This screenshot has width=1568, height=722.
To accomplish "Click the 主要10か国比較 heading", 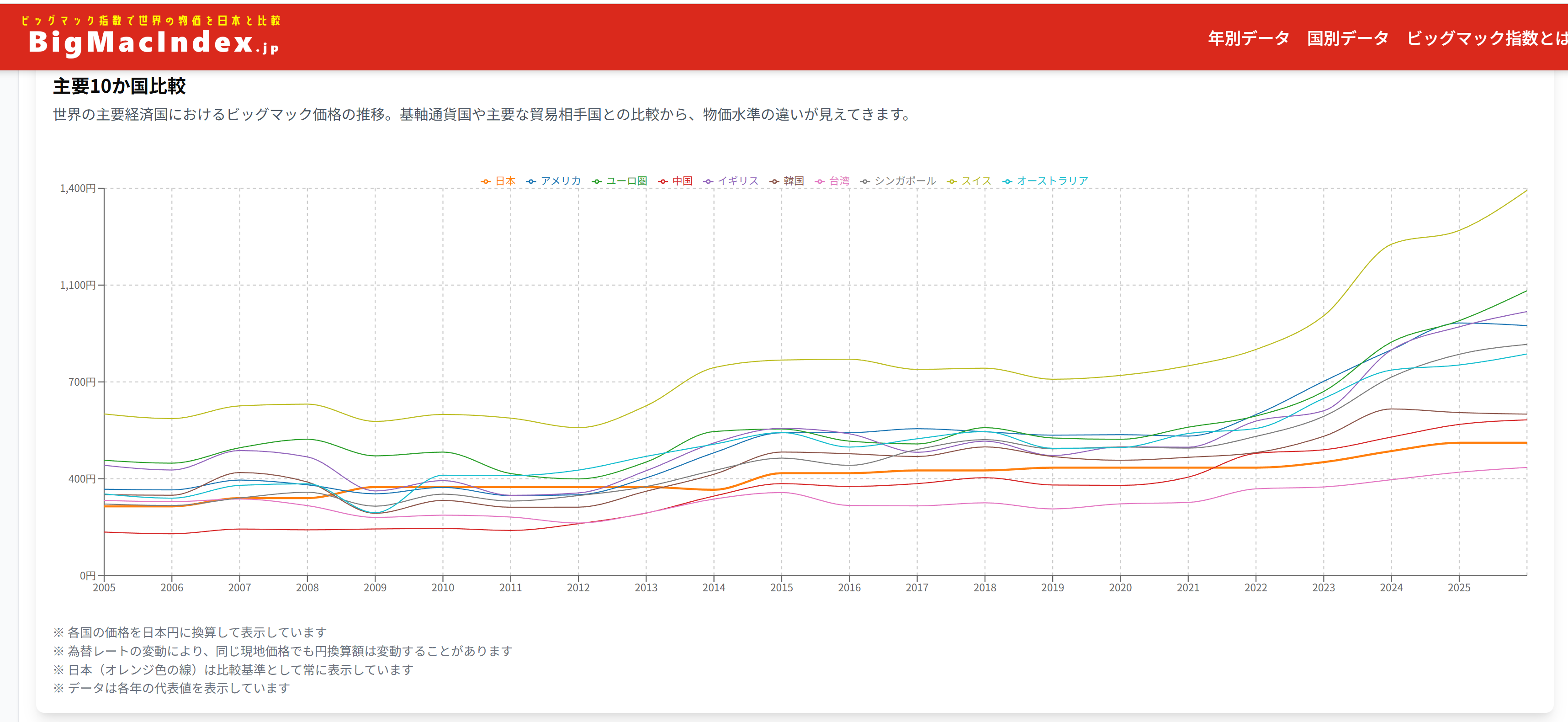I will coord(119,86).
